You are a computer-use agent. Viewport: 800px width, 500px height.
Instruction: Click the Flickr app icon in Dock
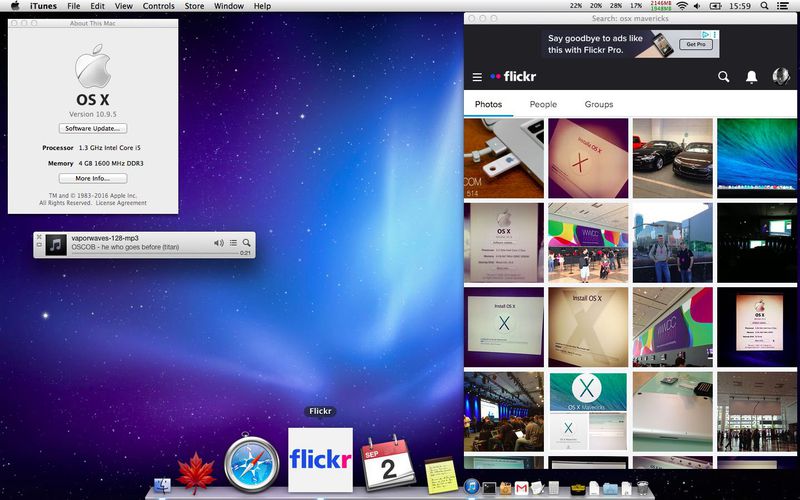(320, 460)
